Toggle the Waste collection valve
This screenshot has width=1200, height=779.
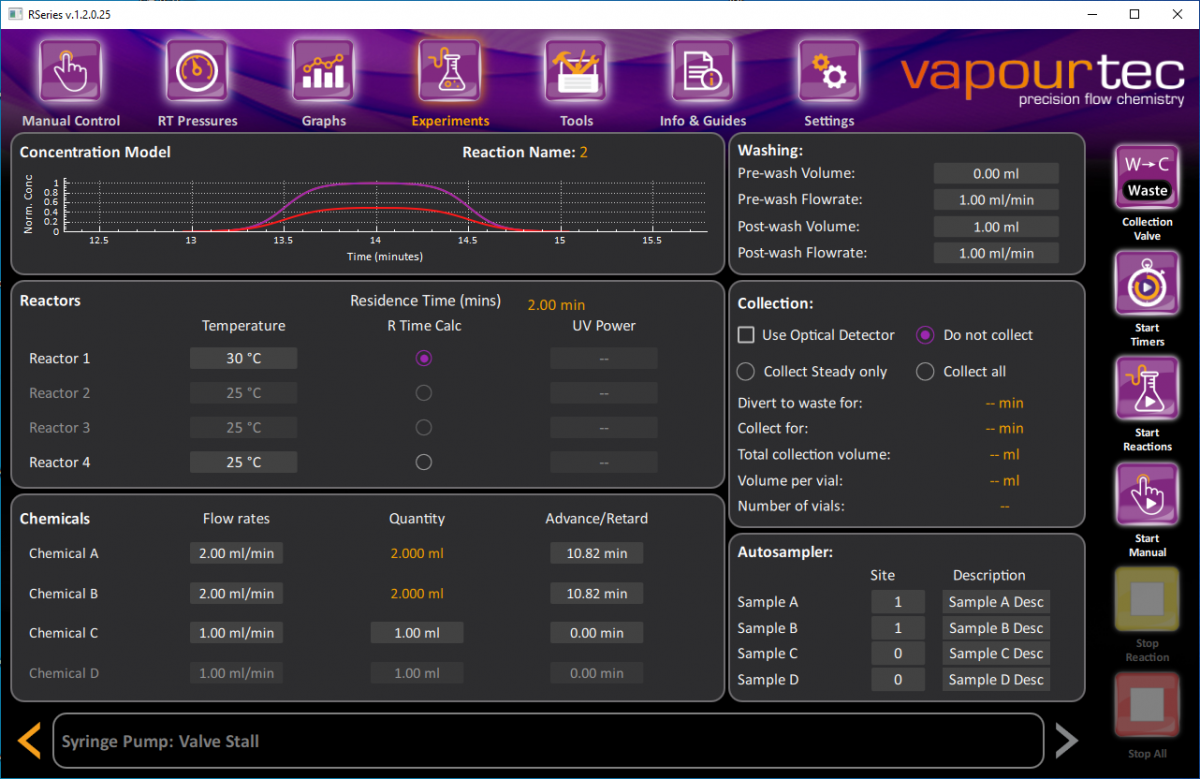[x=1146, y=176]
